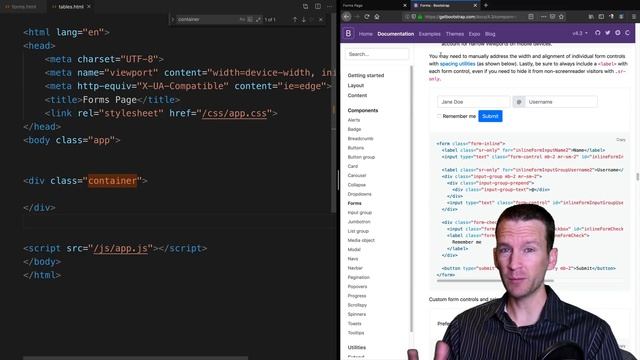
Task: Go to the Firefox home page icon
Action: pyautogui.click(x=377, y=17)
